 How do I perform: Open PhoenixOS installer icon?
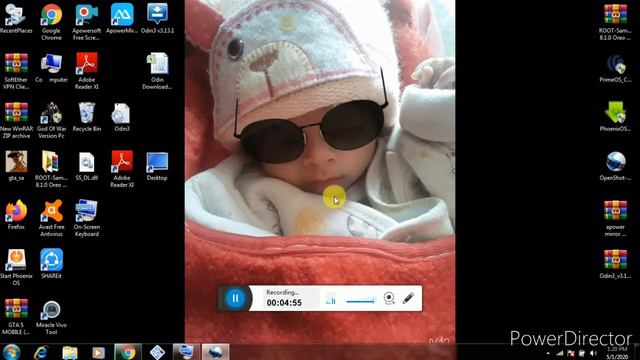point(615,117)
